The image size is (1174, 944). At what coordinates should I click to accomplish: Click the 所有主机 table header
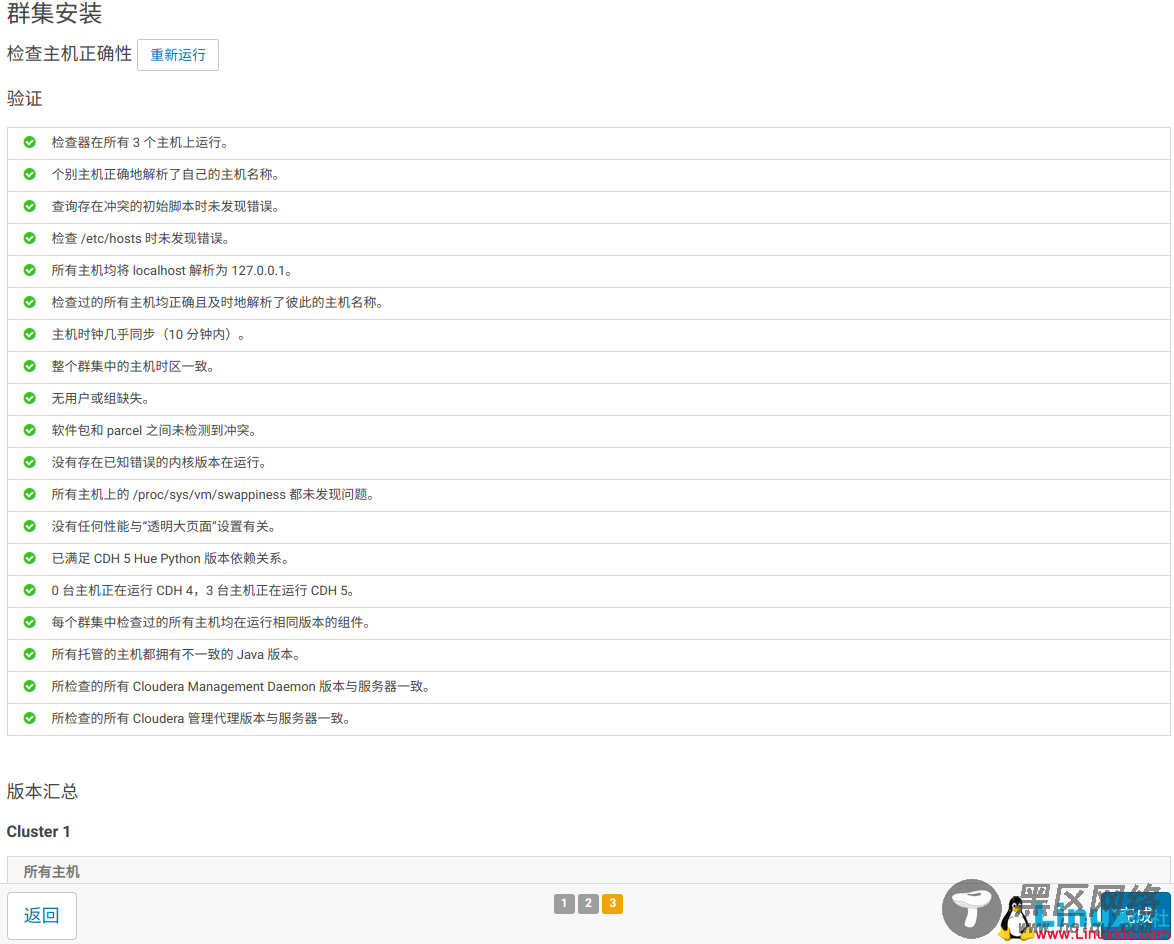[x=51, y=871]
